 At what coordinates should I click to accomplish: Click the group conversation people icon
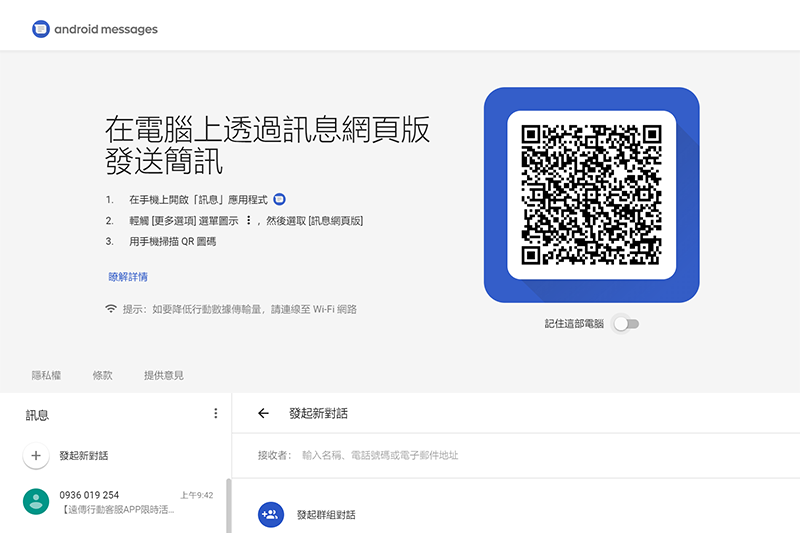[270, 515]
